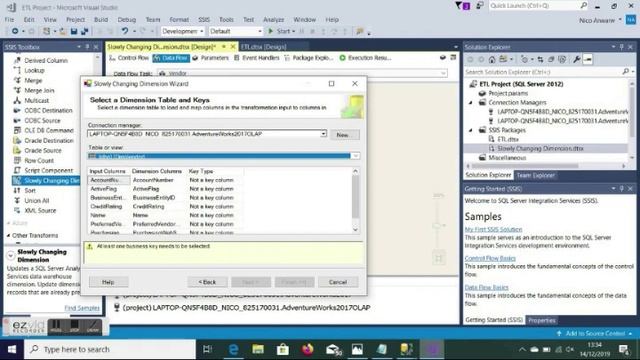Open the Format menu
This screenshot has height=360, width=640.
tap(179, 20)
